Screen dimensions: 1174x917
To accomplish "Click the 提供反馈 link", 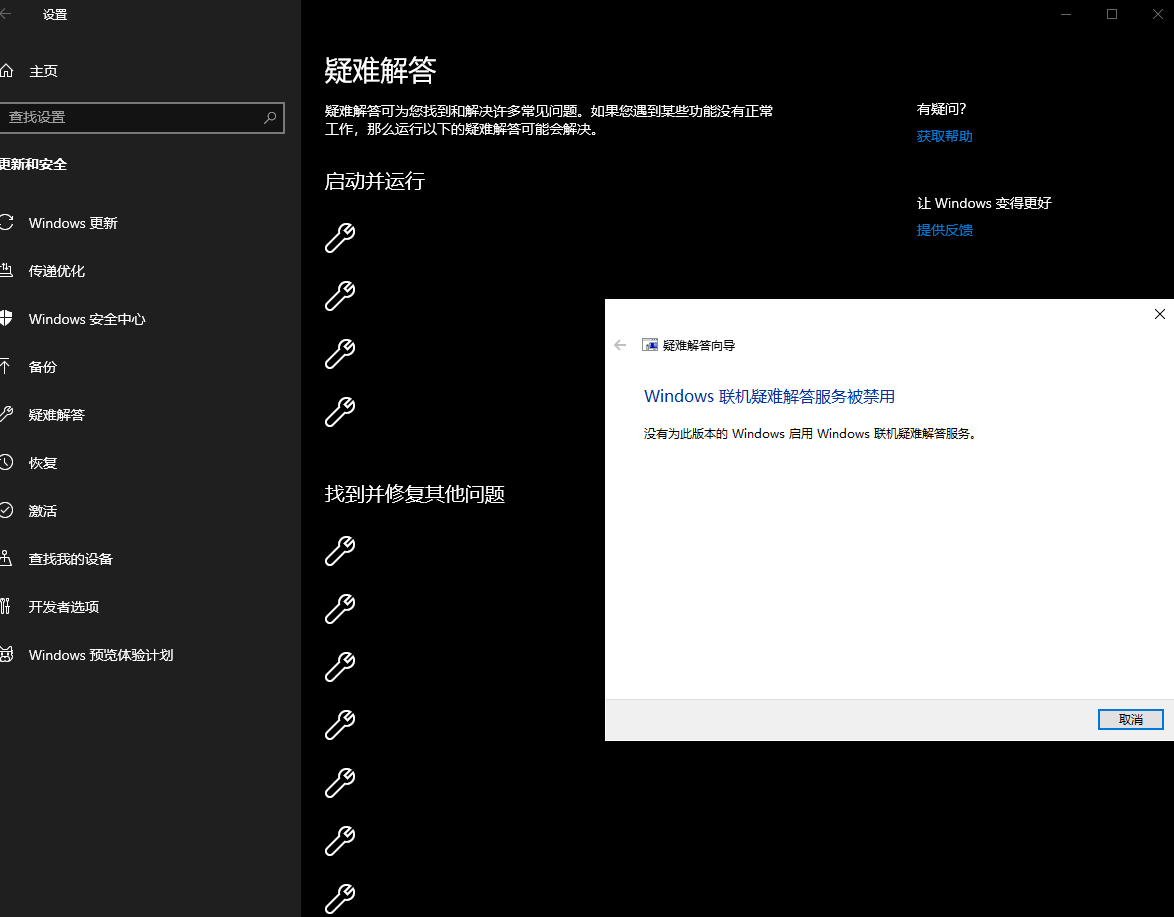I will pos(944,231).
